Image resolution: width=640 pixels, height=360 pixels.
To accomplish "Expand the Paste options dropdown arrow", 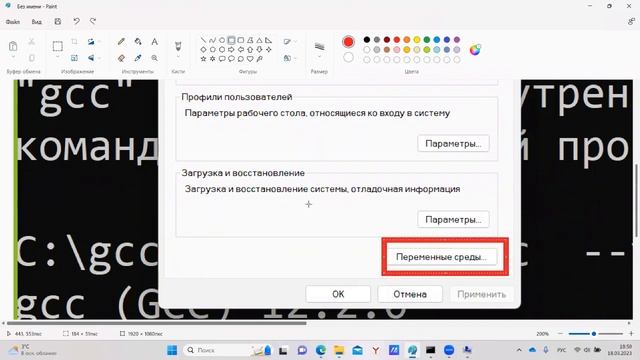I will [x=13, y=58].
